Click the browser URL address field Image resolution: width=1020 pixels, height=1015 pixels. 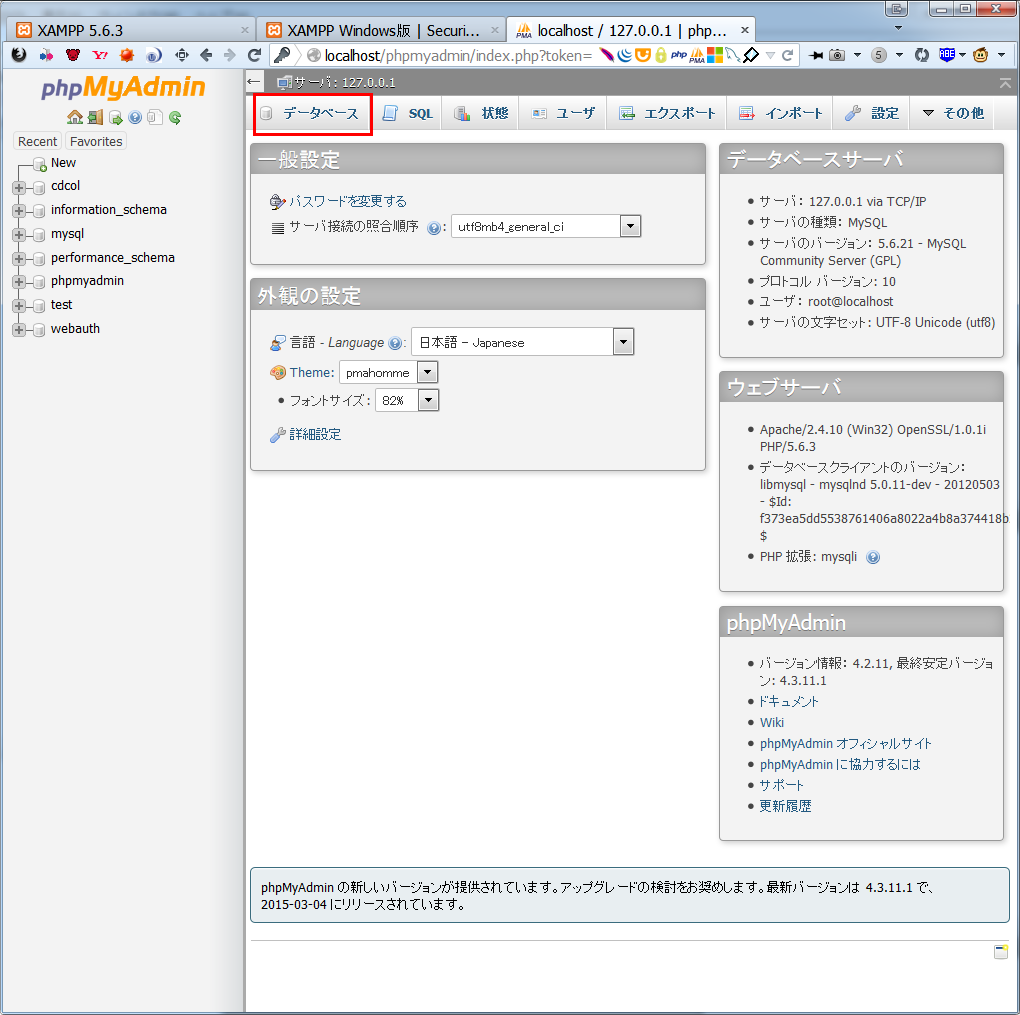point(450,55)
